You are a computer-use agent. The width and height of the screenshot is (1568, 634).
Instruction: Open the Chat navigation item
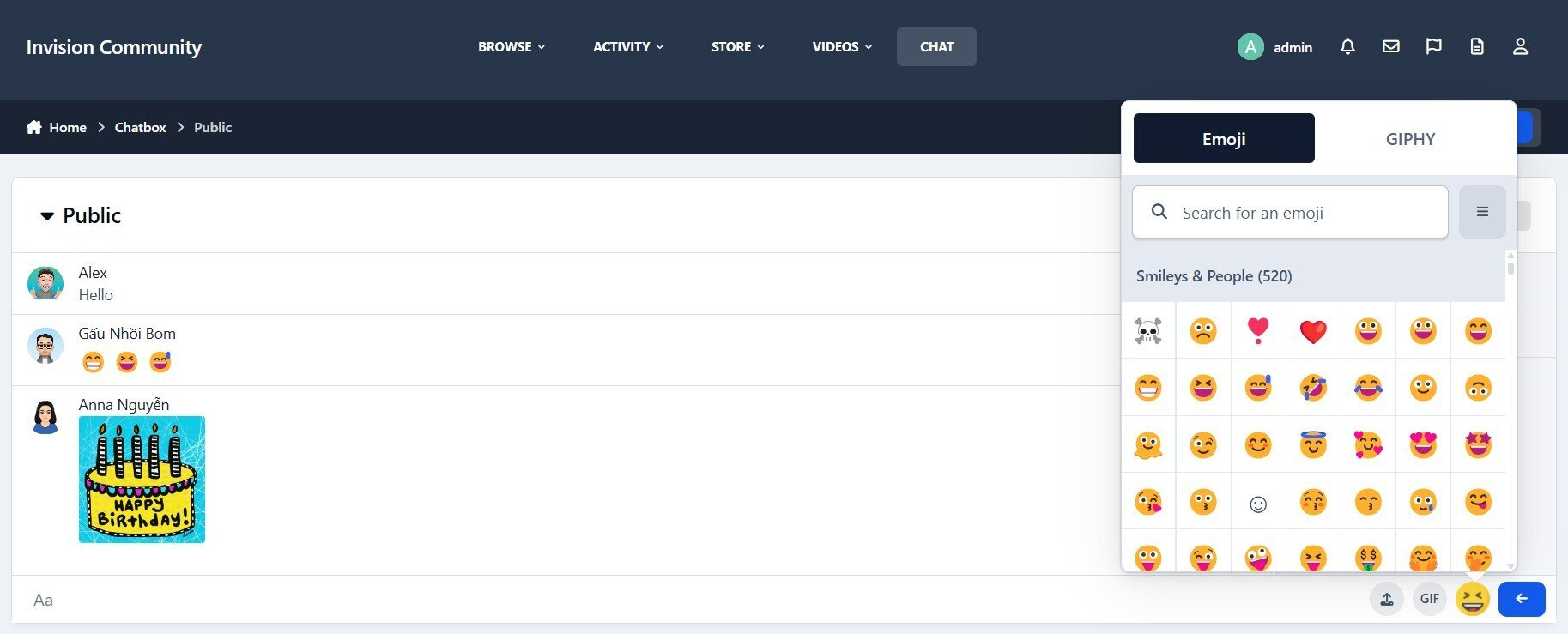tap(935, 47)
